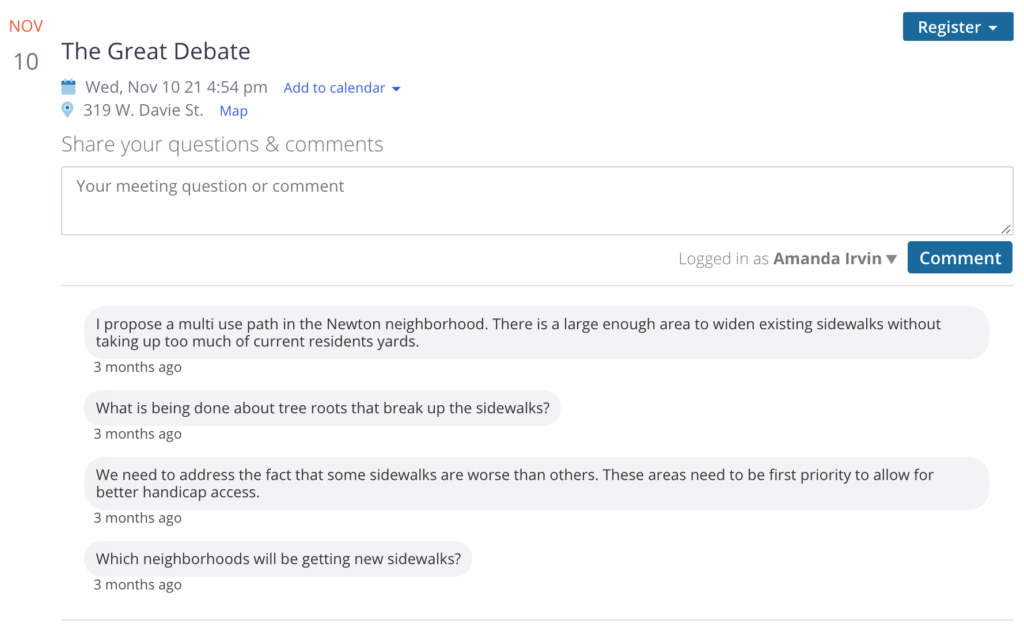Viewport: 1024px width, 628px height.
Task: Select the new sidewalks neighborhoods comment
Action: coord(278,559)
